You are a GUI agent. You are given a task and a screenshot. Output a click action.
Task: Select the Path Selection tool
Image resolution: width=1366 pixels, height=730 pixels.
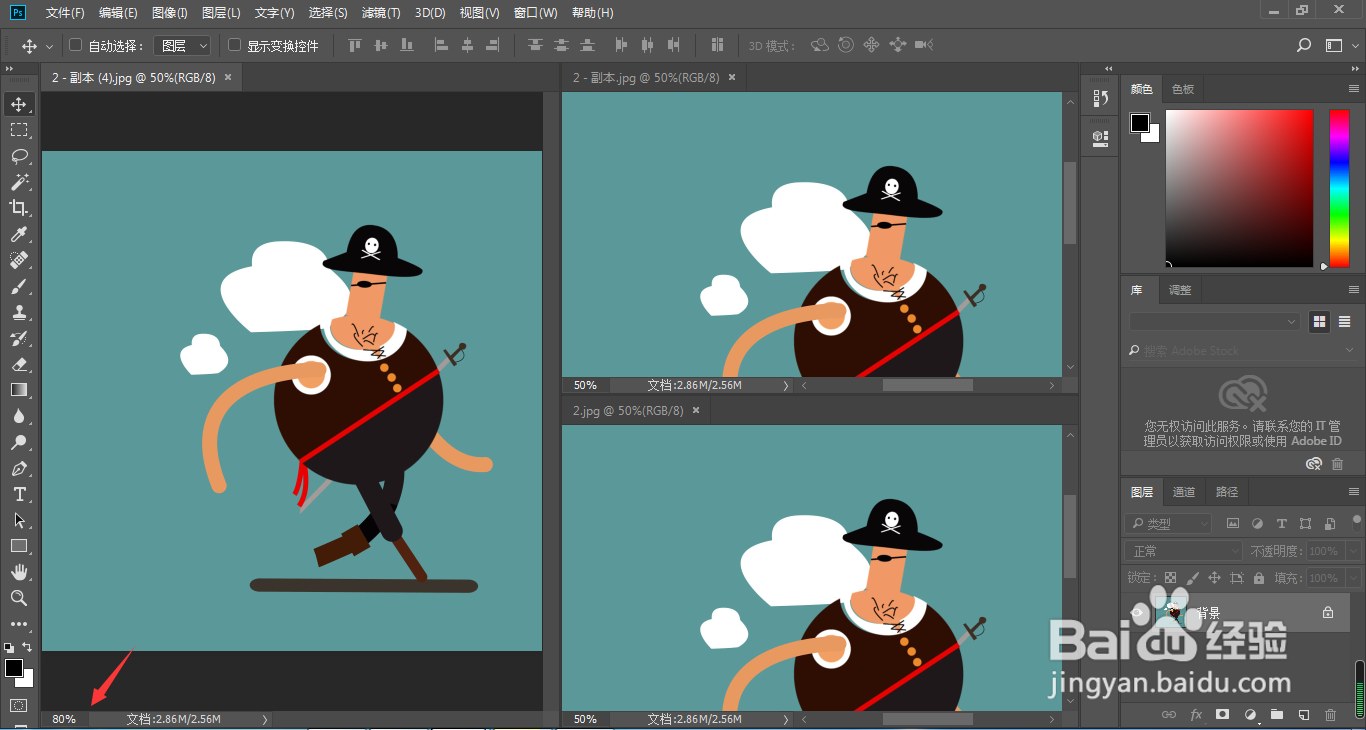click(x=19, y=520)
